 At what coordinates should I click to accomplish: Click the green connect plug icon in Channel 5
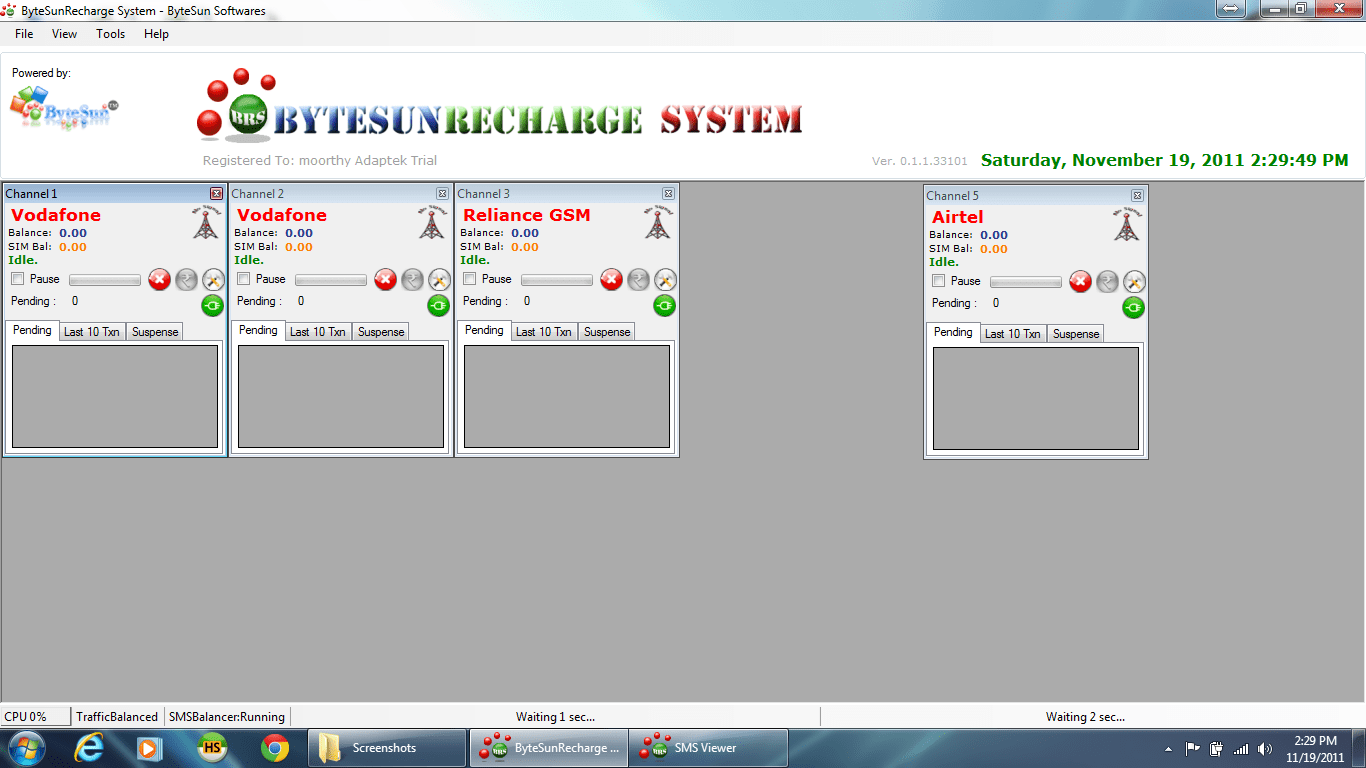coord(1134,307)
